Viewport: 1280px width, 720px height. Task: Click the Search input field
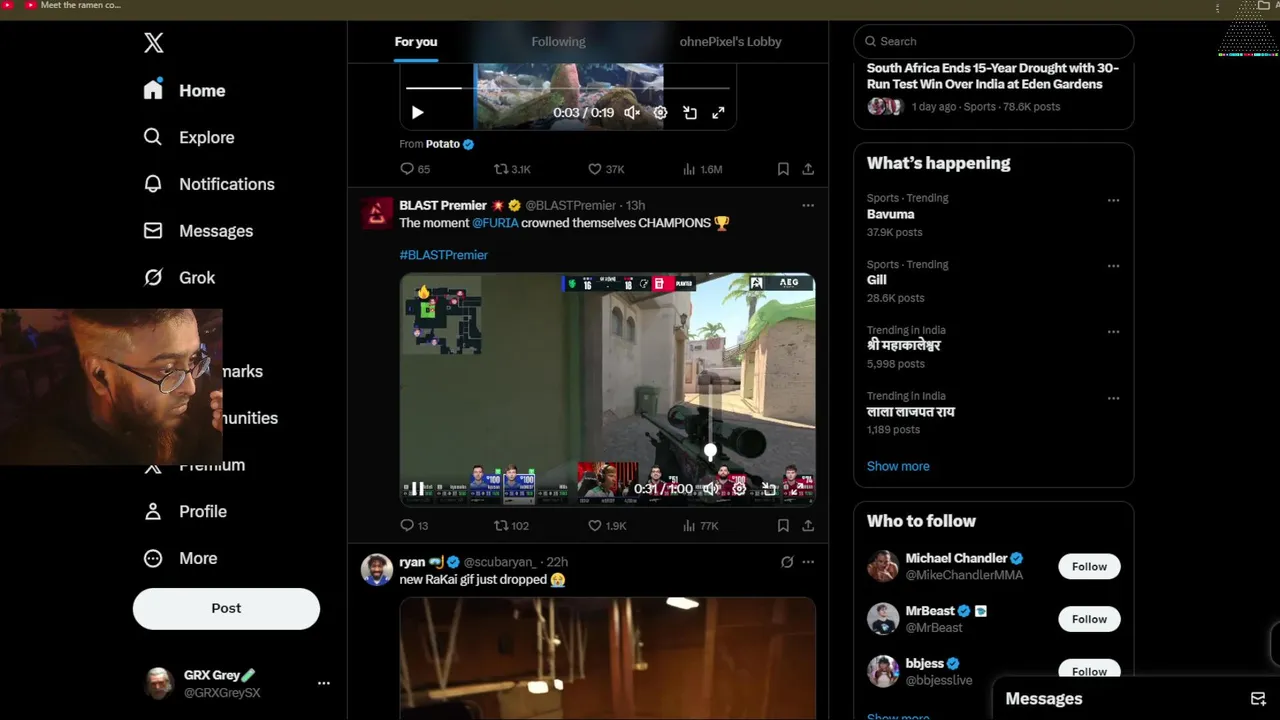[x=994, y=41]
